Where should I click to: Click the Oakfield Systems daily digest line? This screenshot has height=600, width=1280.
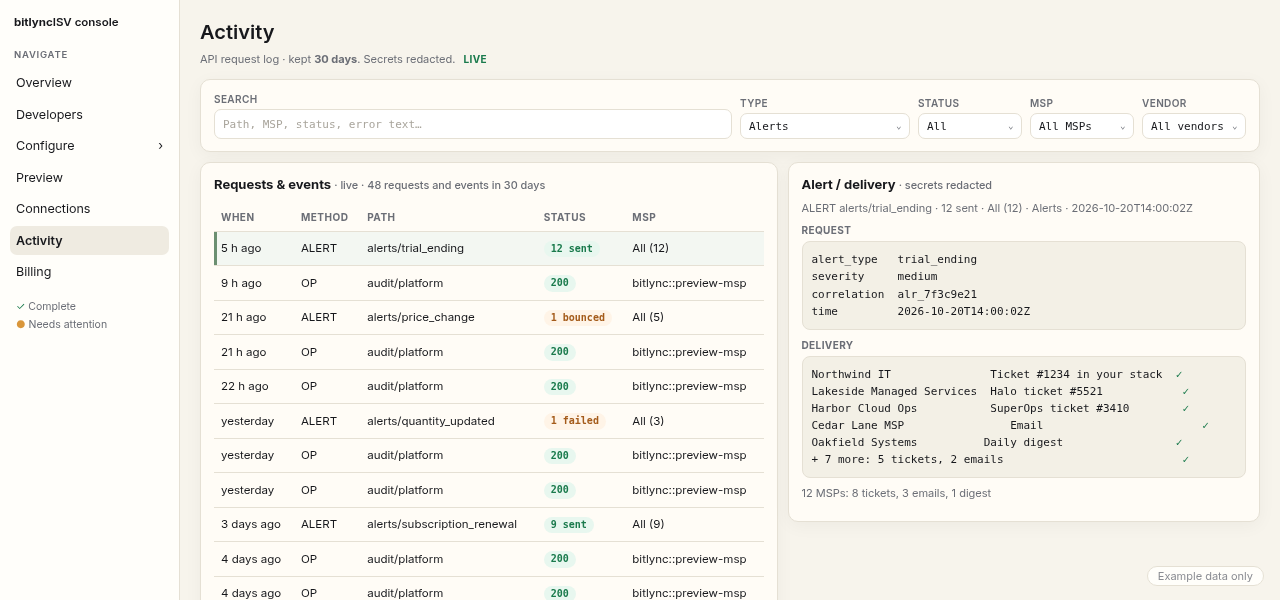997,442
